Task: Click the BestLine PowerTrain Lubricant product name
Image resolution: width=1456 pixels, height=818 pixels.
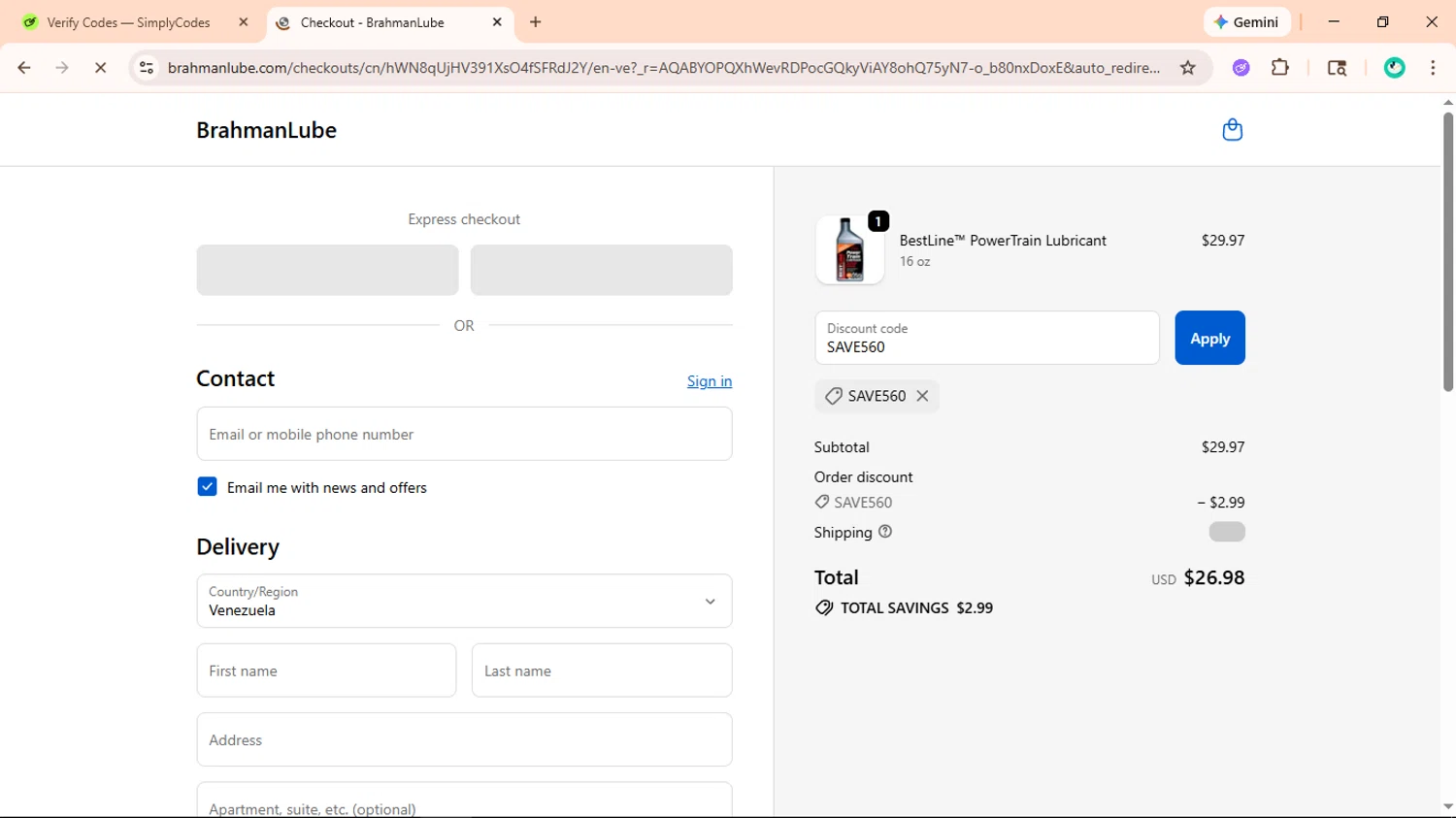Action: tap(1003, 241)
